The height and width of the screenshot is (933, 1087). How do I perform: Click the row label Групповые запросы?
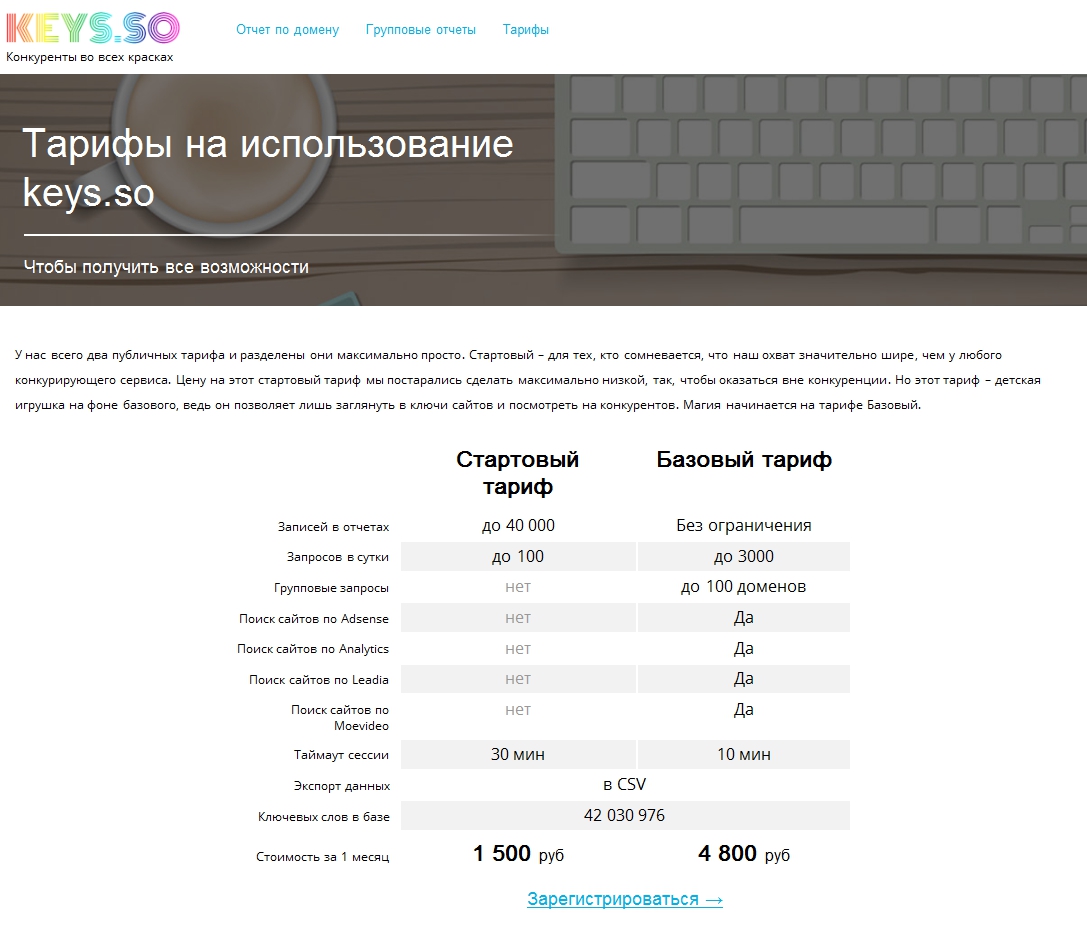point(331,588)
